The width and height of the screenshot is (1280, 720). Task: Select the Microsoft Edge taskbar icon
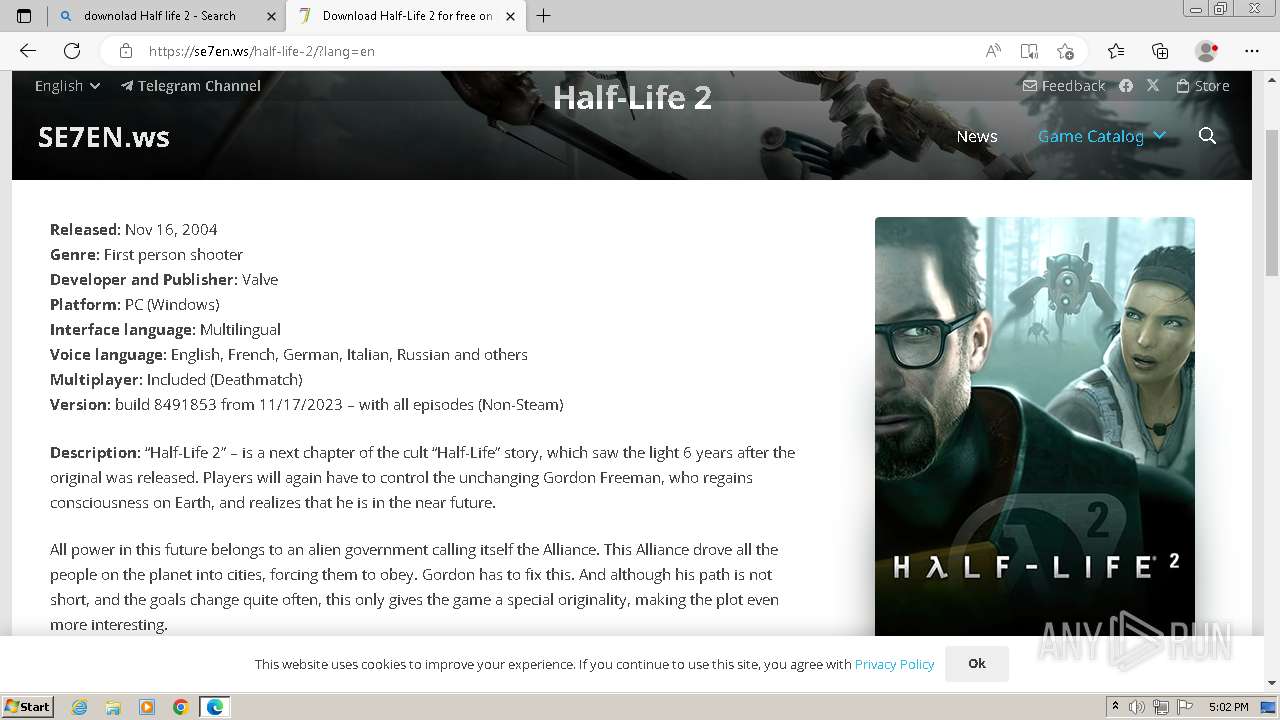[215, 707]
